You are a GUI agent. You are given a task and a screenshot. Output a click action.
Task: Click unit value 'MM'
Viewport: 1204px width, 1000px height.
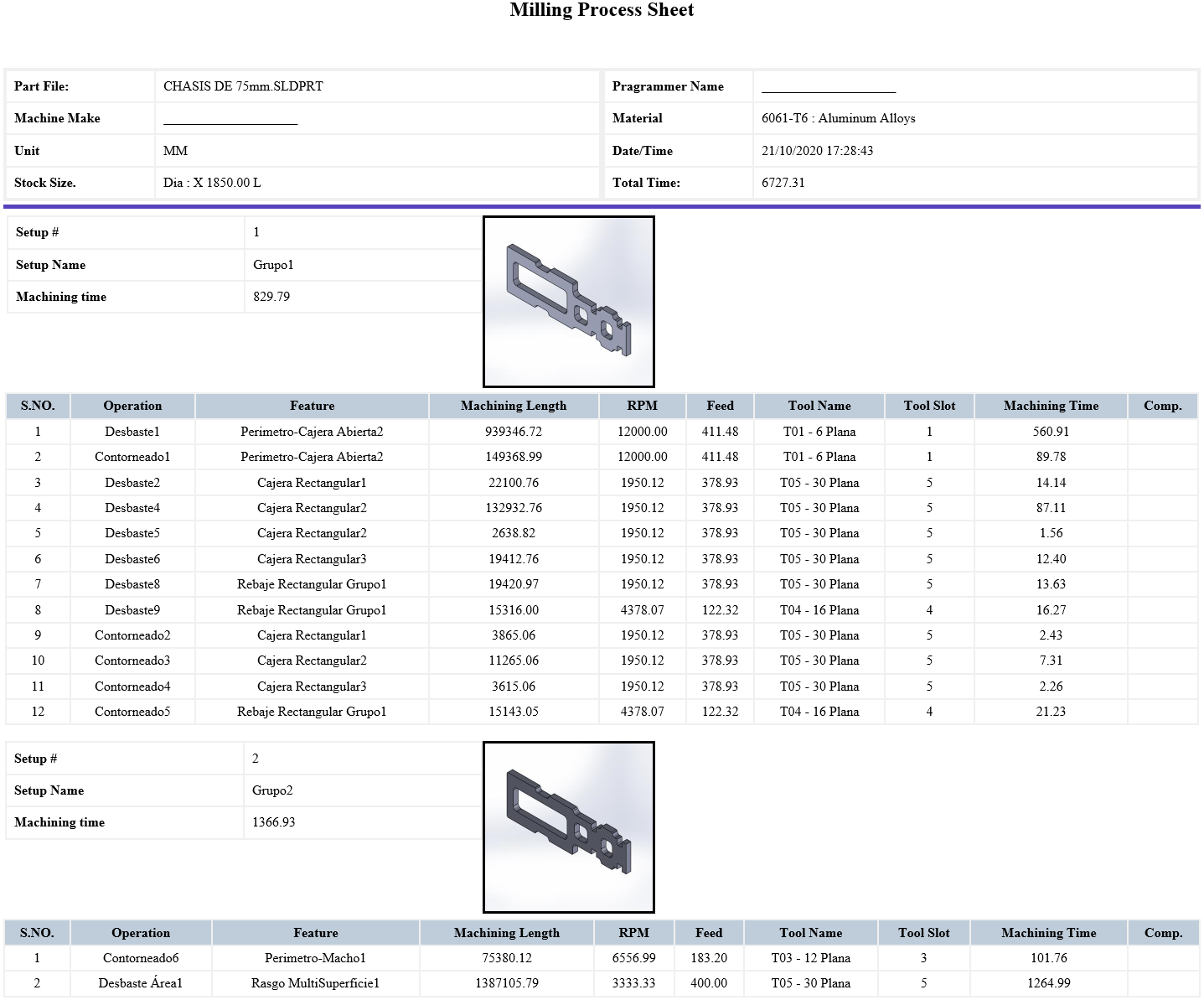coord(175,151)
